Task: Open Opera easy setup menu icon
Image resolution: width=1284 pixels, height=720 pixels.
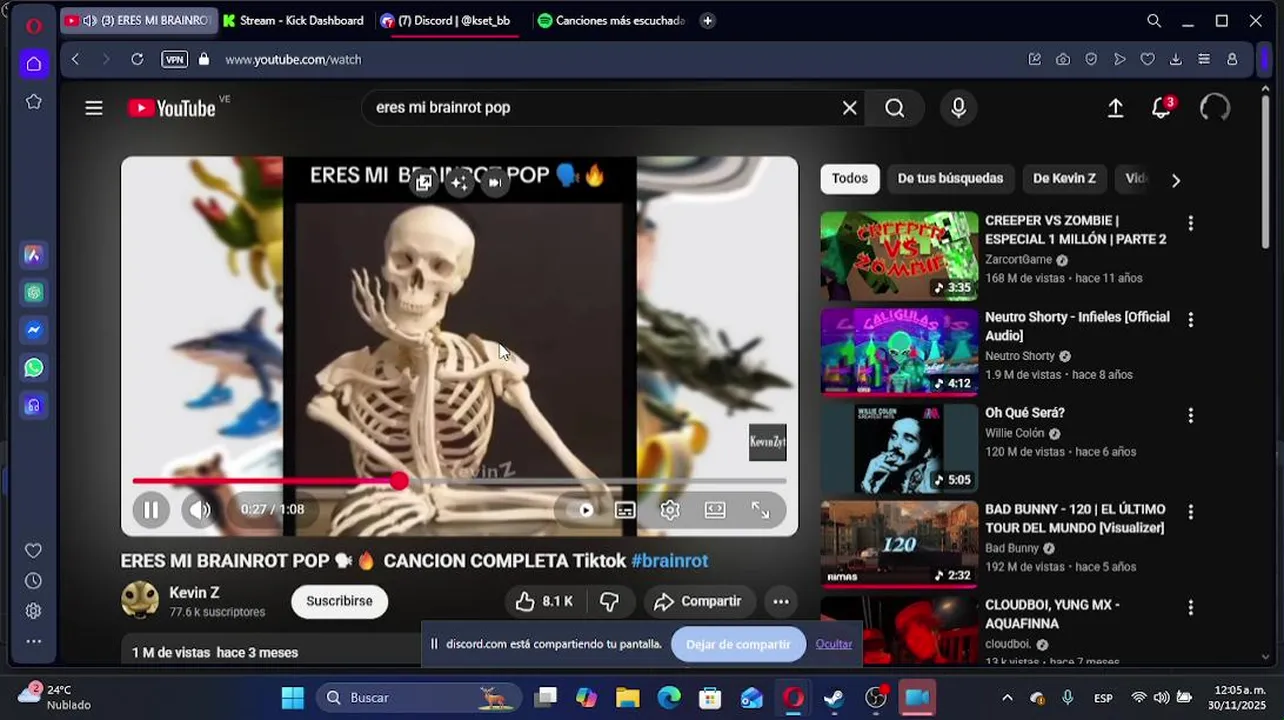Action: (1204, 59)
